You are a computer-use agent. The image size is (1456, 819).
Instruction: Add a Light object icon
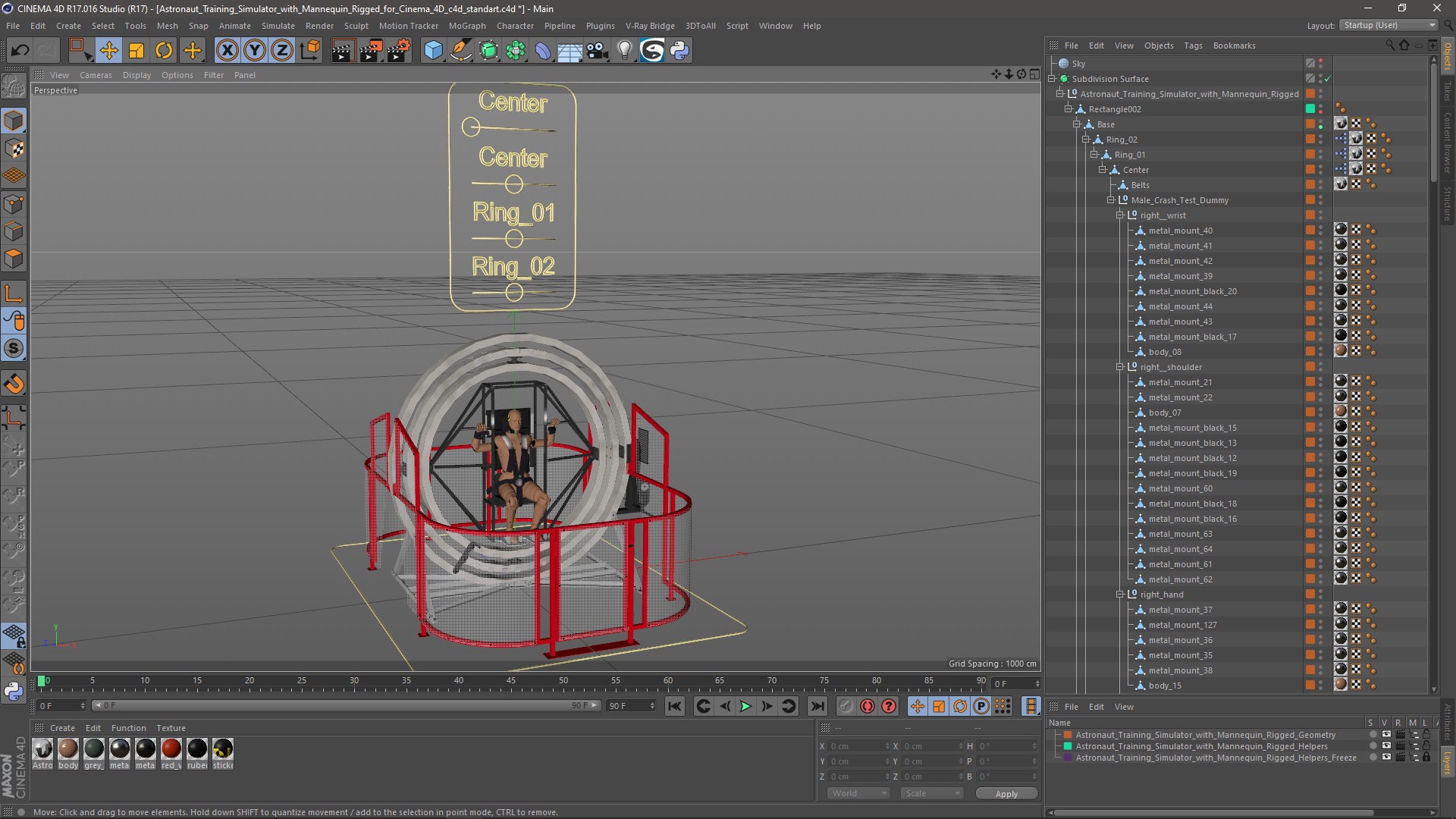pos(624,51)
